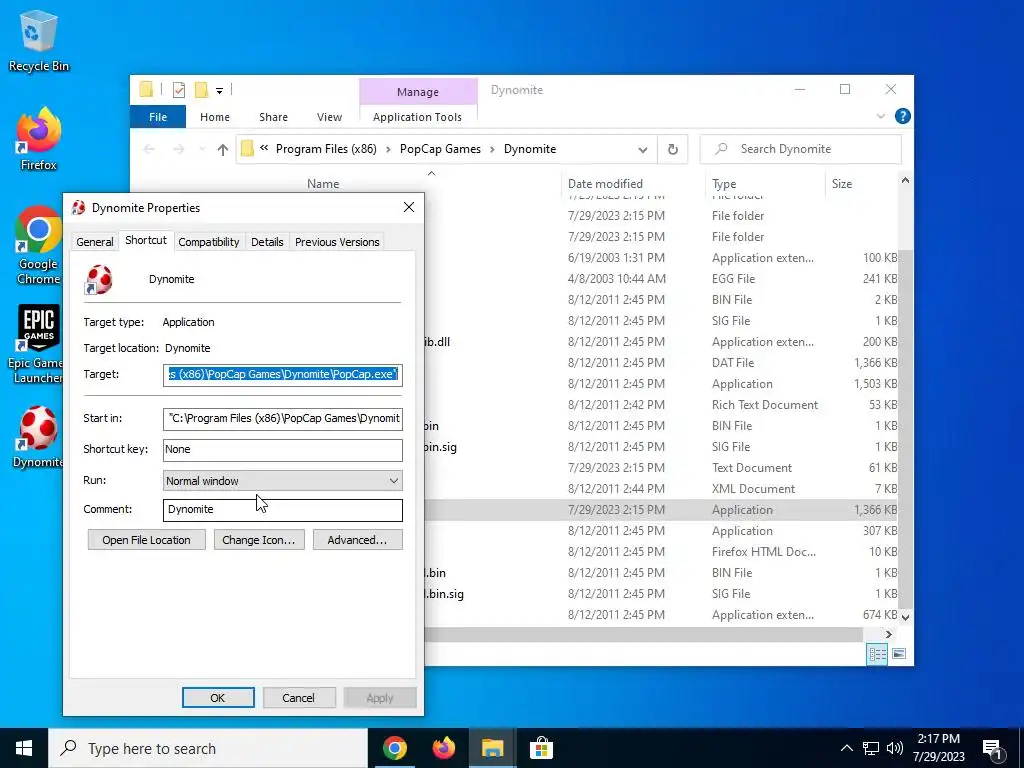Expand the Explorer ribbon chevron
This screenshot has width=1024, height=768.
point(880,116)
